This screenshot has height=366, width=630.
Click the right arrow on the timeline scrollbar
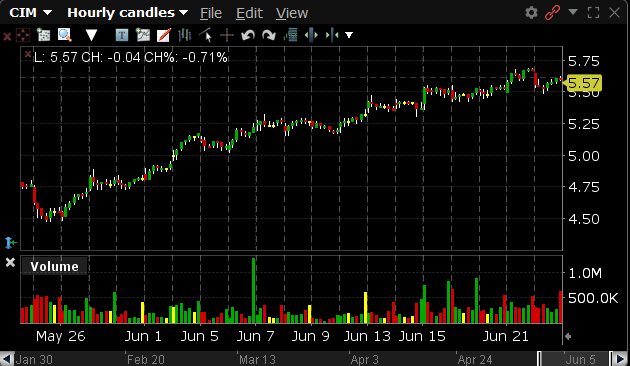621,359
